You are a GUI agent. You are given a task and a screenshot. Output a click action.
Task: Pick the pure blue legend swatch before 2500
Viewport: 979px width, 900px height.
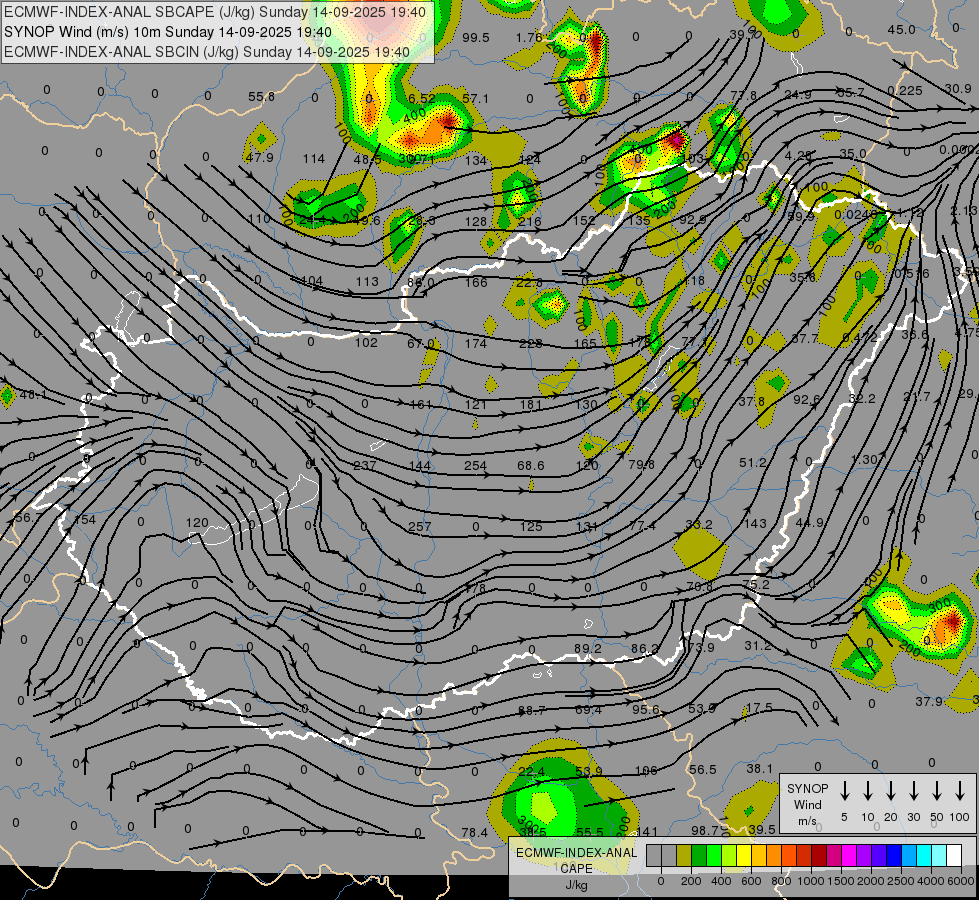coord(893,856)
